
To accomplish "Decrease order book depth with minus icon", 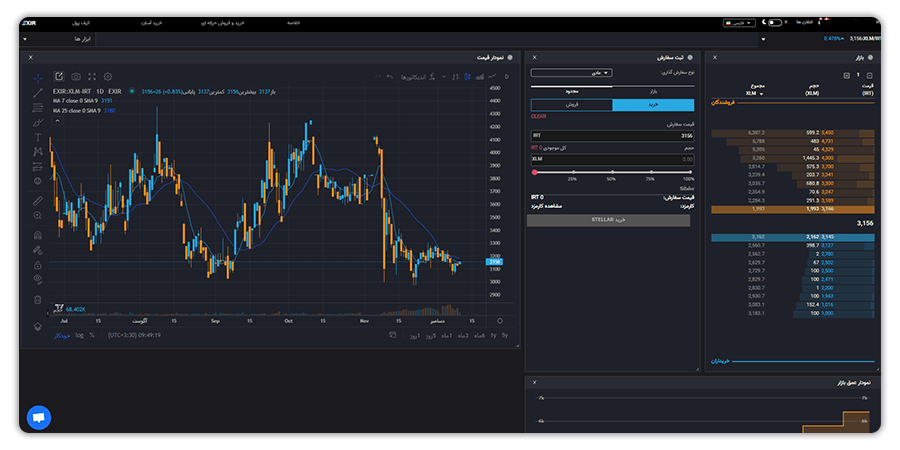I will 870,75.
